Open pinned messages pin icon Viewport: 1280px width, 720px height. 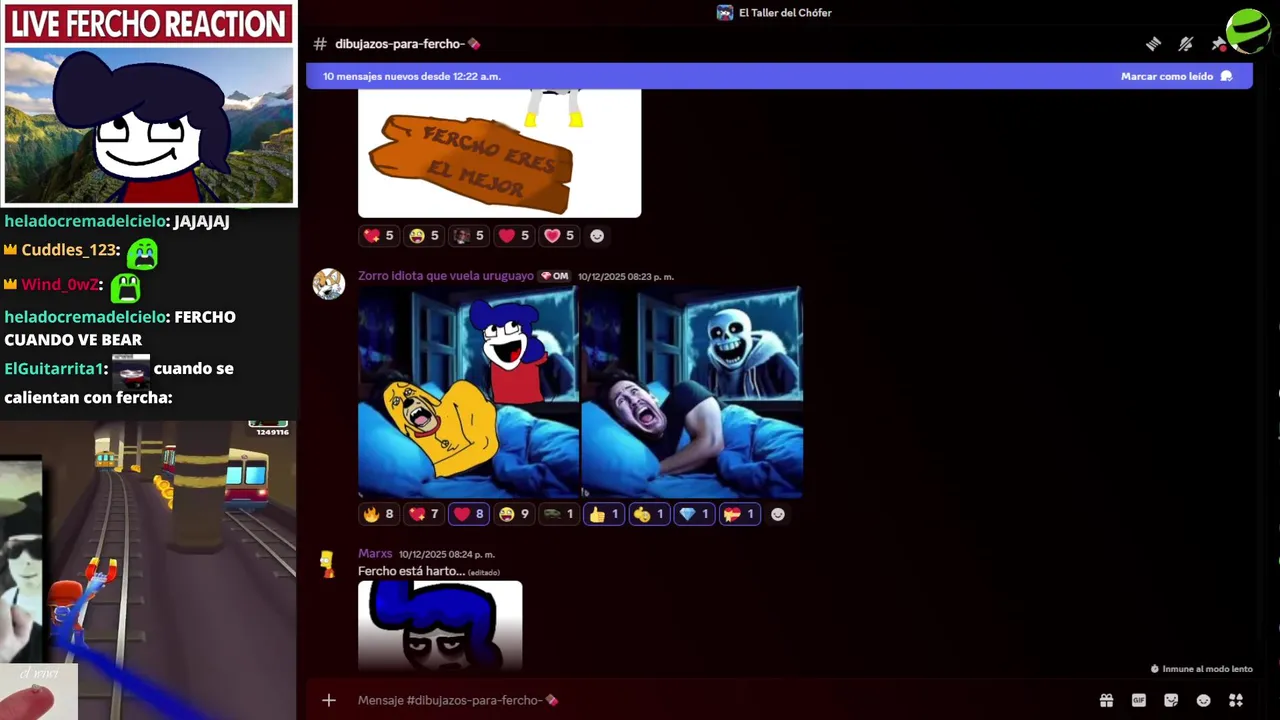1217,44
